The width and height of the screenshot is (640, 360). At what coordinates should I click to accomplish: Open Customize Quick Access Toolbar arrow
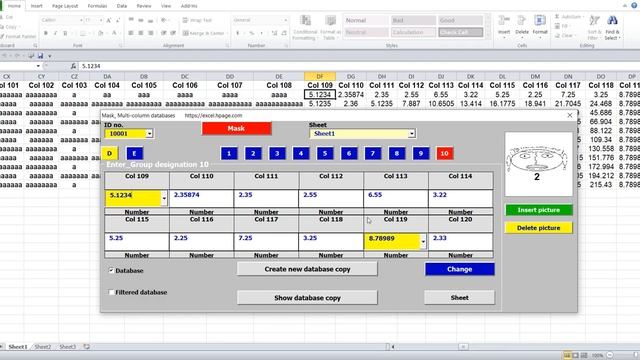[50, 56]
